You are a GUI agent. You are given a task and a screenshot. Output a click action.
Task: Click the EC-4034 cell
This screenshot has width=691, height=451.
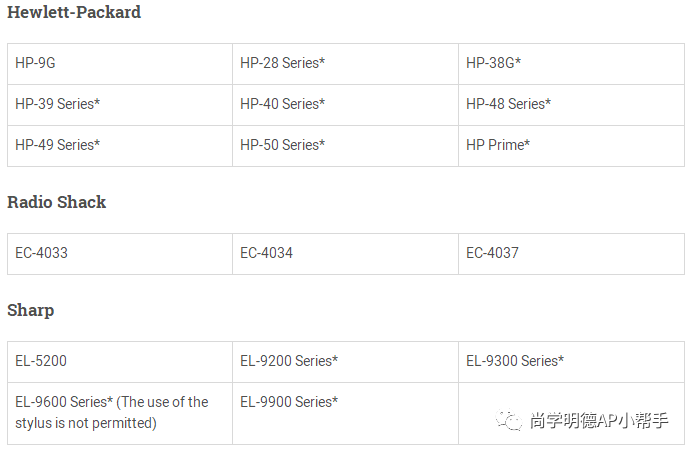[x=346, y=254]
